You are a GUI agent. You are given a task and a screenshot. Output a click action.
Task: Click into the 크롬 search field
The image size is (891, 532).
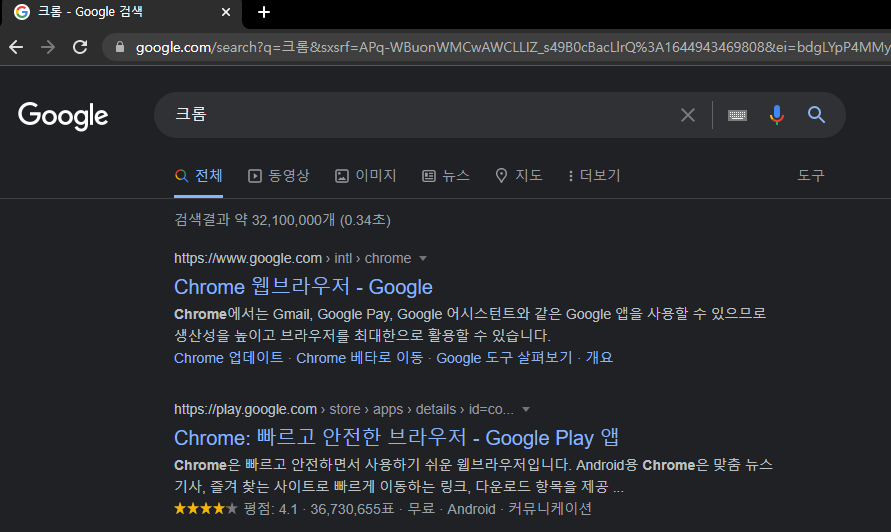(x=420, y=115)
